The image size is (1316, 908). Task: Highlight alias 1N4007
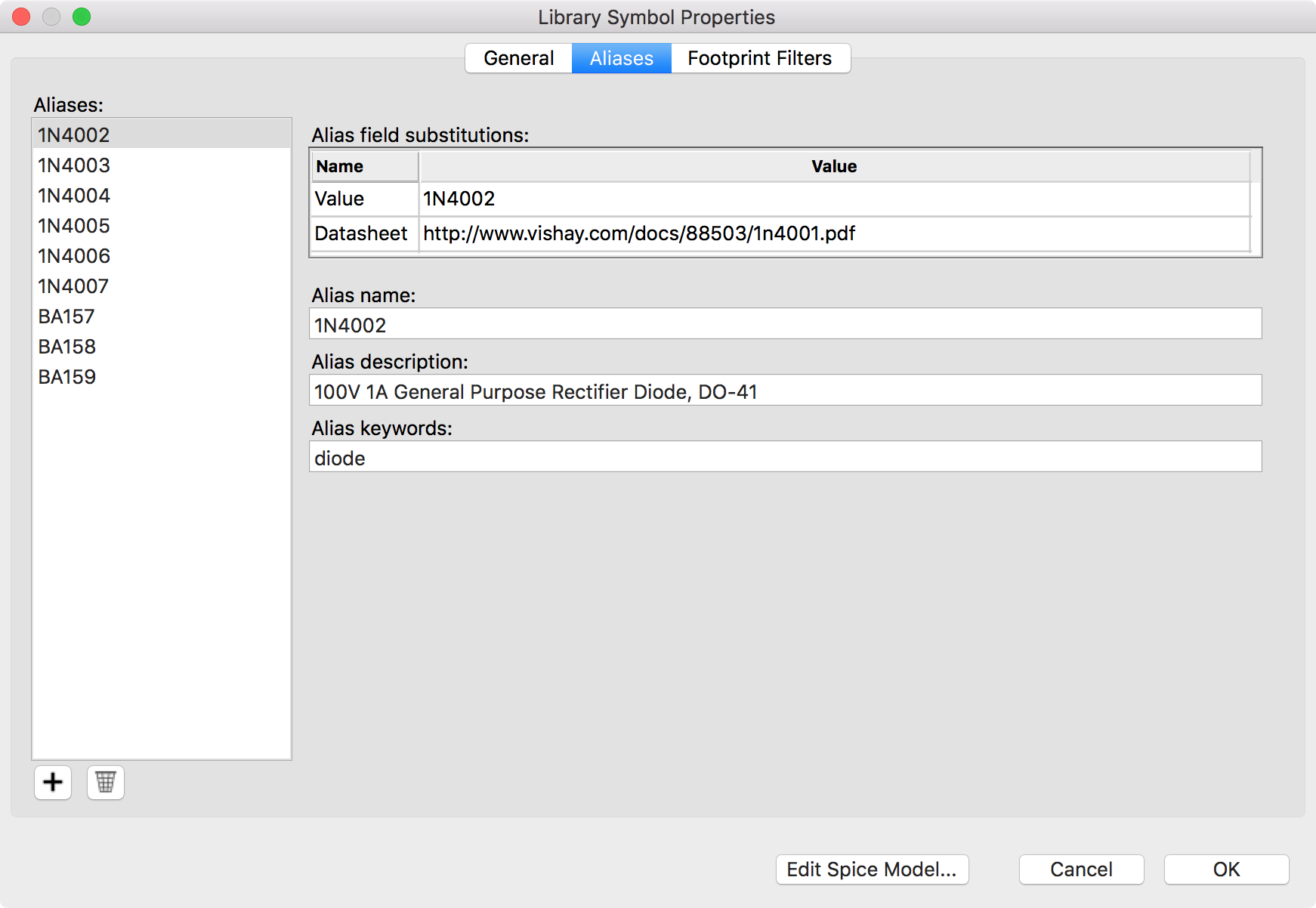pos(73,286)
